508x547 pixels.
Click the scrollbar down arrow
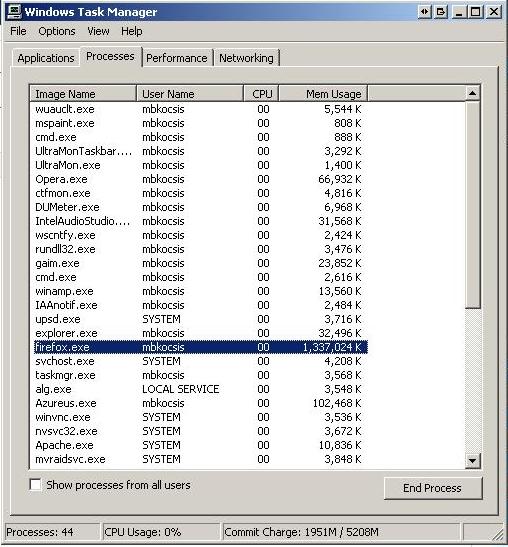[473, 460]
